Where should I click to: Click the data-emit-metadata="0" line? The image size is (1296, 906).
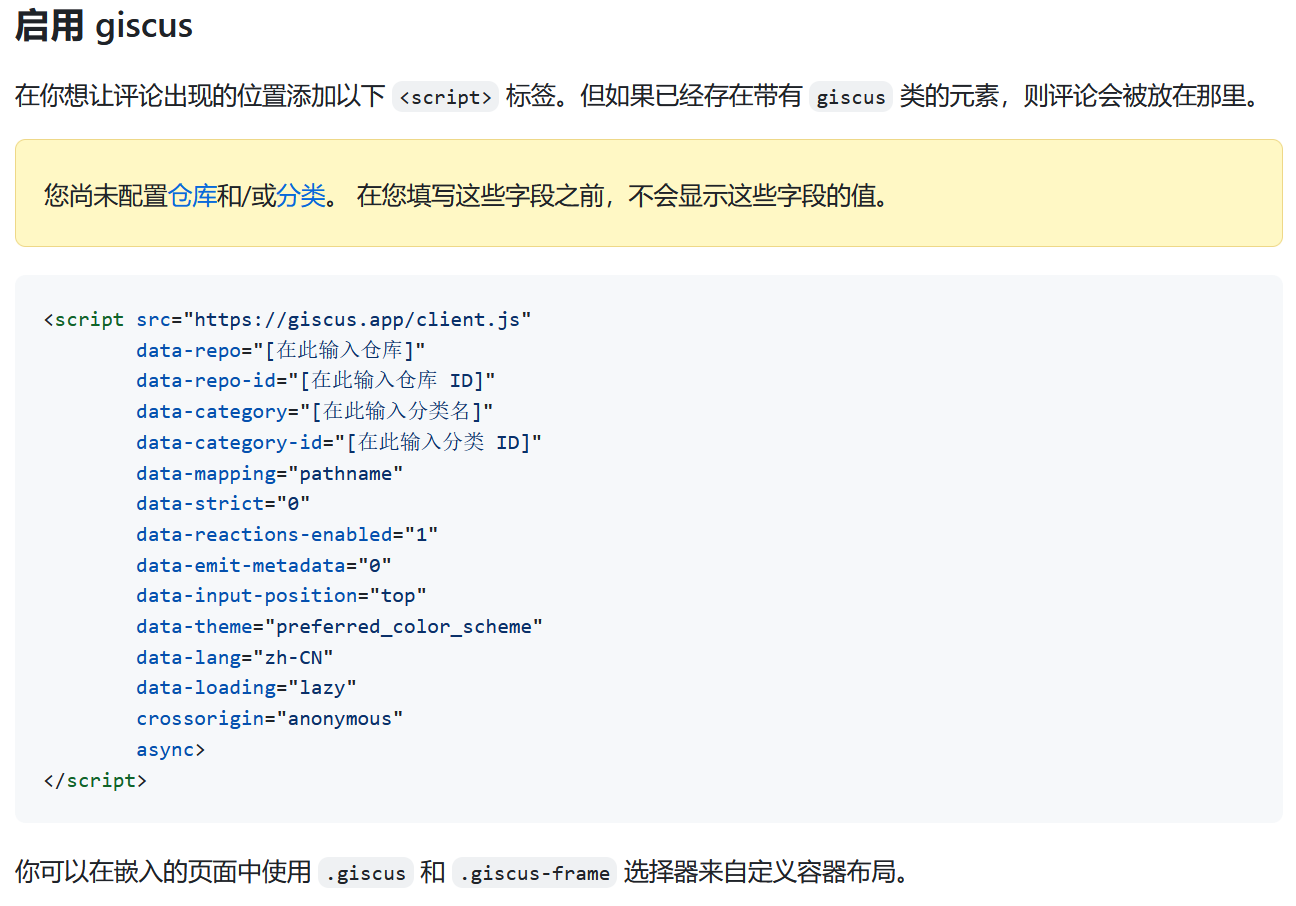[264, 565]
